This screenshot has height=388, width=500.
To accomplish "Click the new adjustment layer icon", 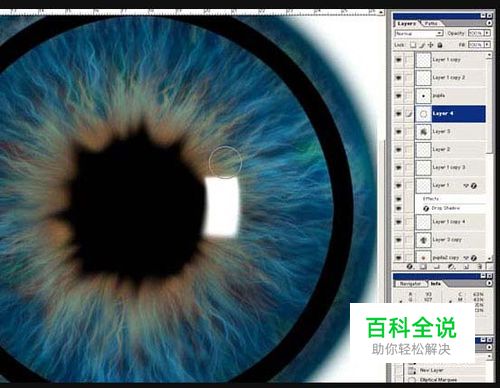I will (451, 267).
